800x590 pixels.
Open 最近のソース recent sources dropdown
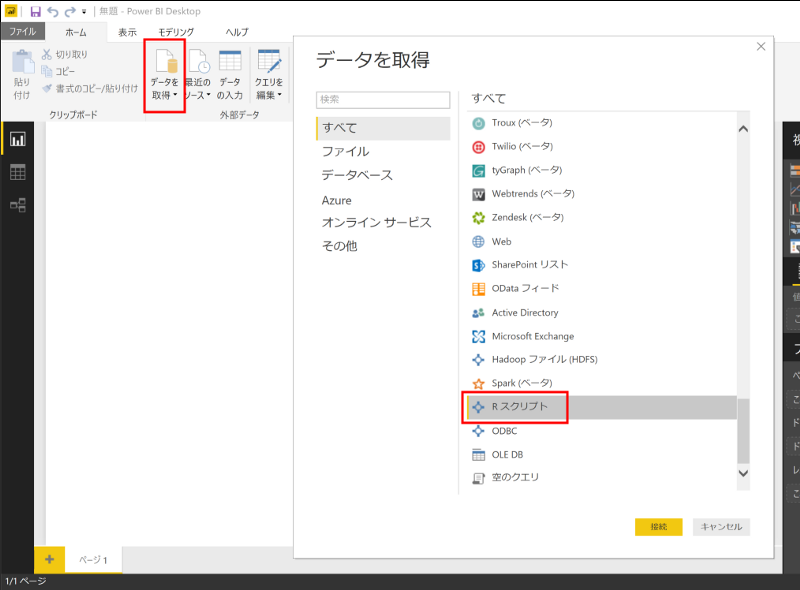tap(198, 75)
